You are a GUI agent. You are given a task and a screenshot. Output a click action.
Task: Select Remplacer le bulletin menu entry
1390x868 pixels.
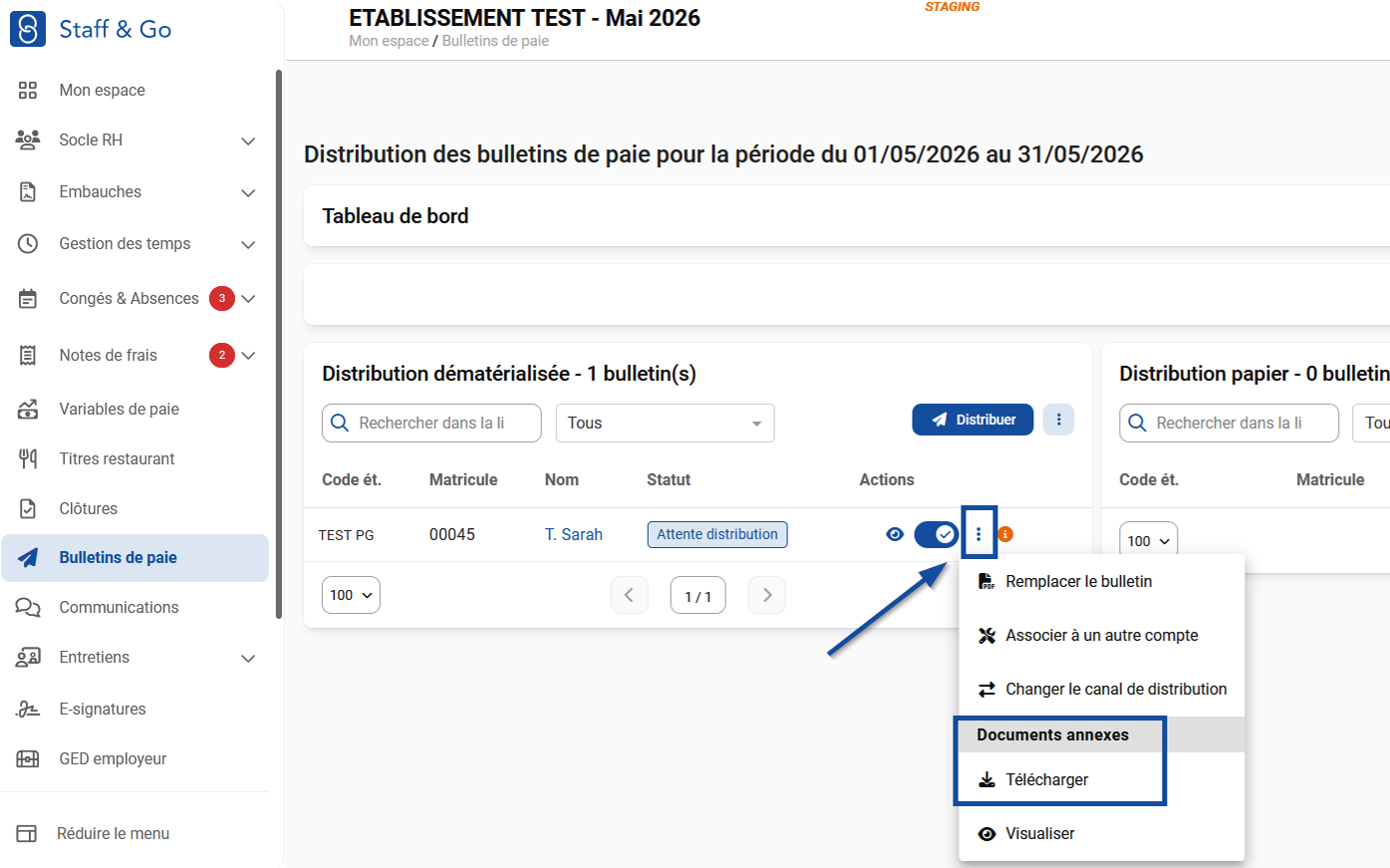[x=1101, y=581]
